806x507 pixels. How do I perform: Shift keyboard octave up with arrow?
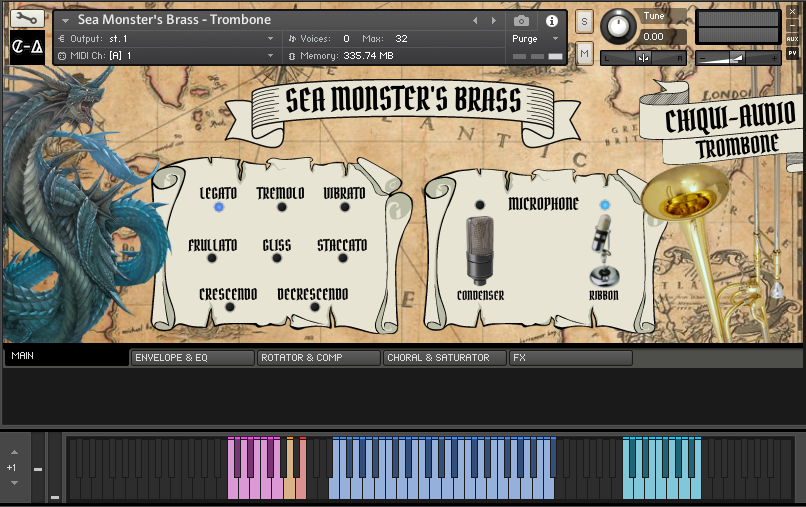[x=14, y=452]
